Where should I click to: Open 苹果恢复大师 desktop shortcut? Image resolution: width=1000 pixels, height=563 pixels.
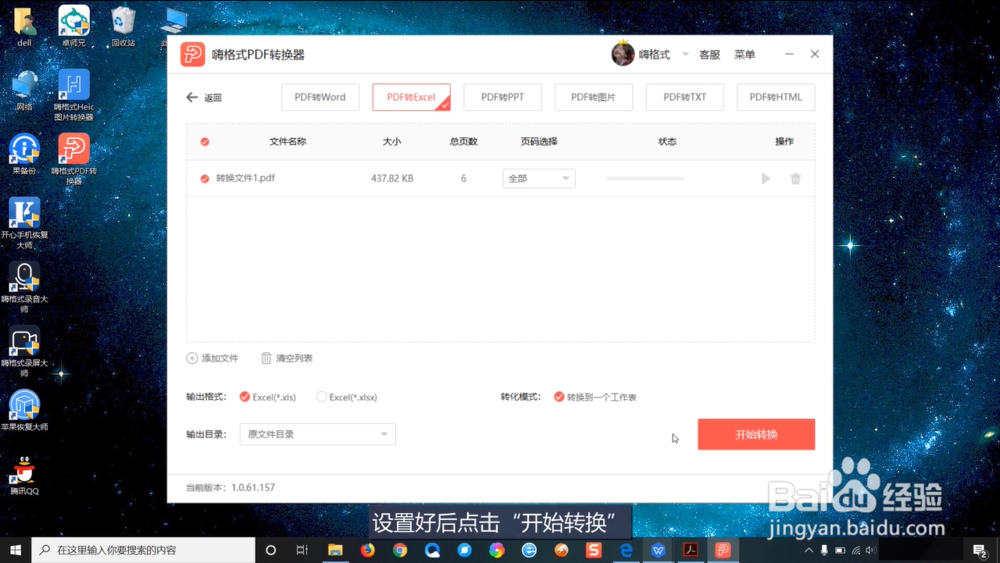(24, 410)
